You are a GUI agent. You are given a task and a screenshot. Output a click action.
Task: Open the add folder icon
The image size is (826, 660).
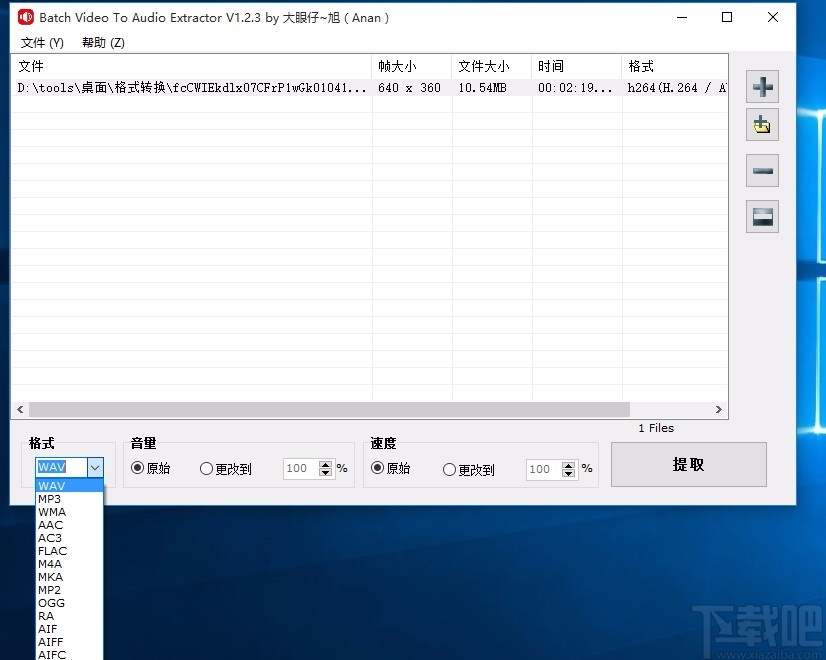tap(762, 125)
